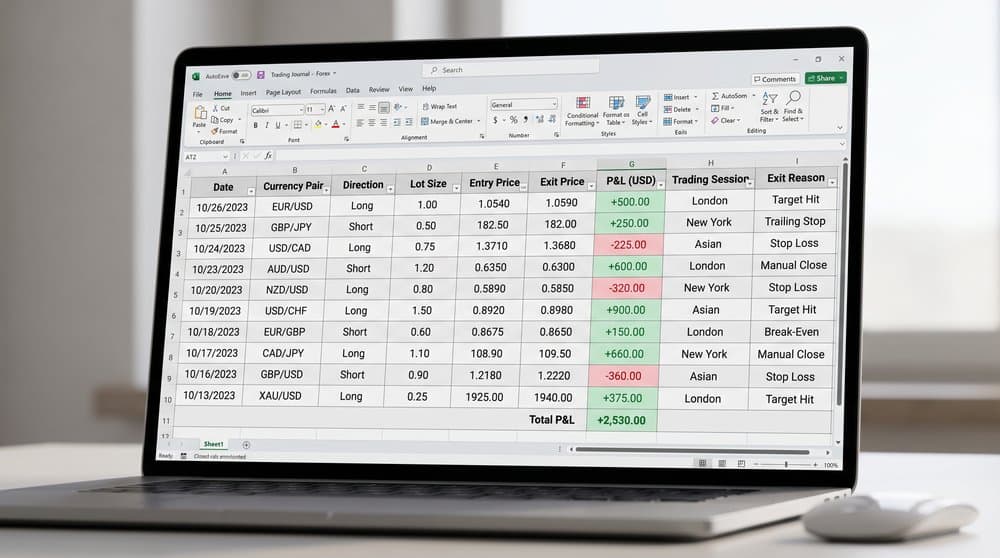The image size is (1000, 558).
Task: Switch to the Data tab
Action: coord(353,91)
